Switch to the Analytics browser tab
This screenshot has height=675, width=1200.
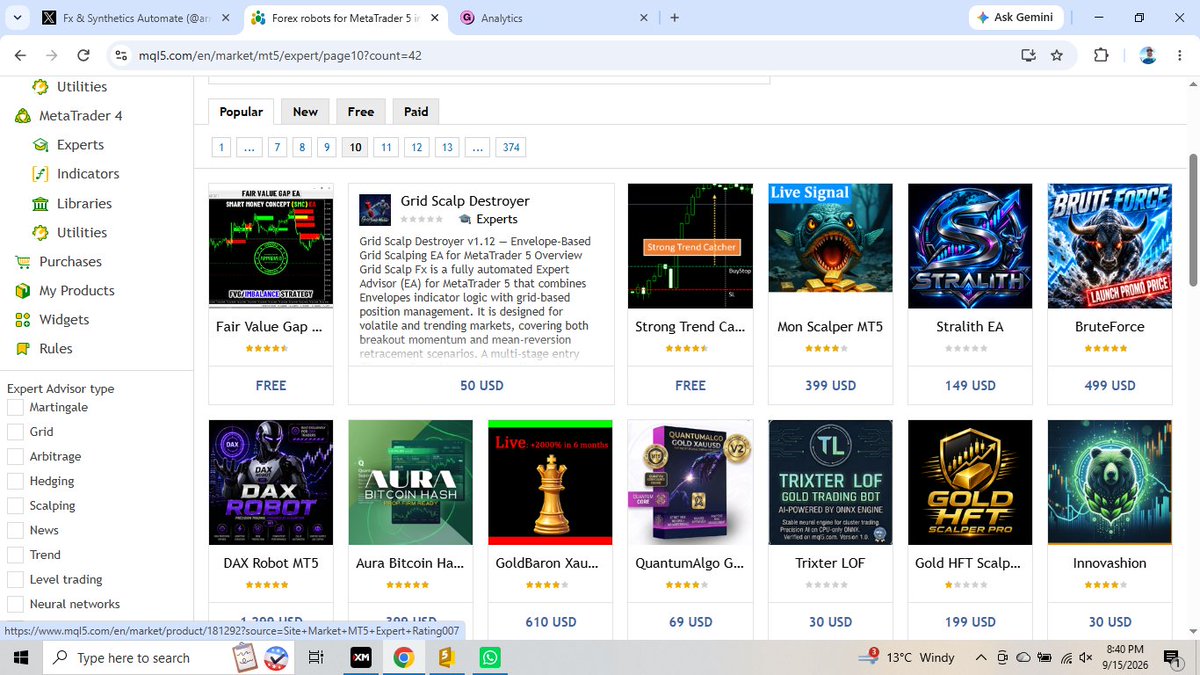[x=554, y=18]
